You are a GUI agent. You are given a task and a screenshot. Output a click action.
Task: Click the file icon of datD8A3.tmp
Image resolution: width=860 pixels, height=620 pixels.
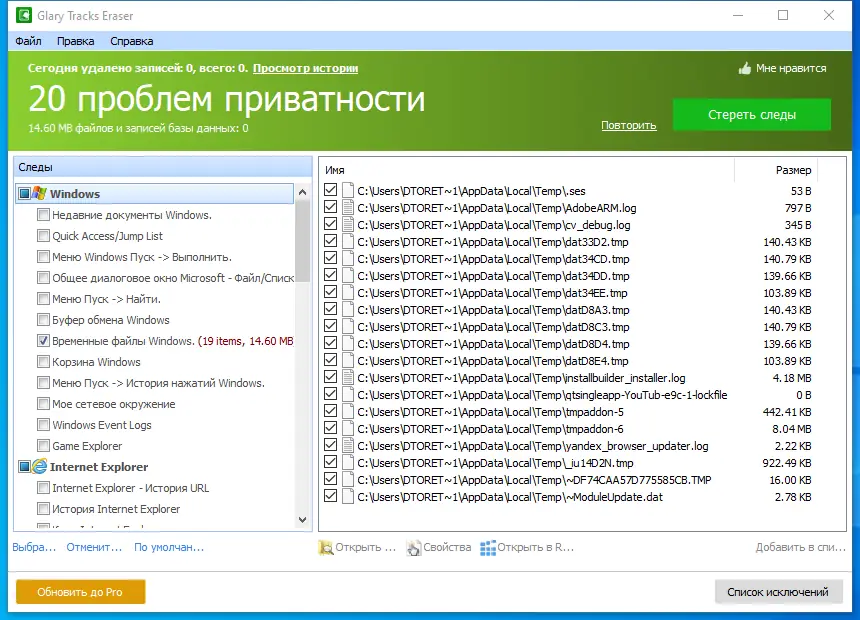coord(347,309)
